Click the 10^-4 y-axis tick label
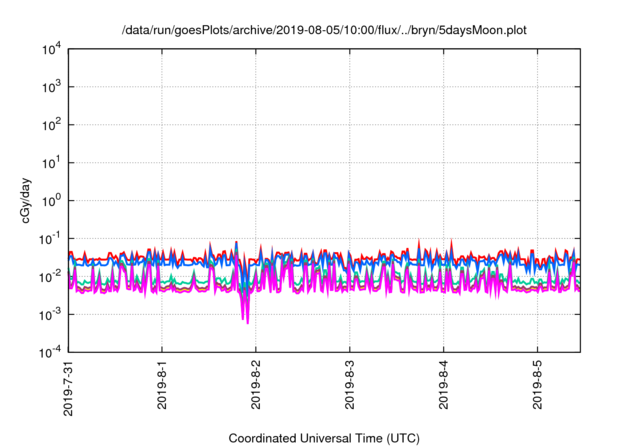 (x=52, y=351)
